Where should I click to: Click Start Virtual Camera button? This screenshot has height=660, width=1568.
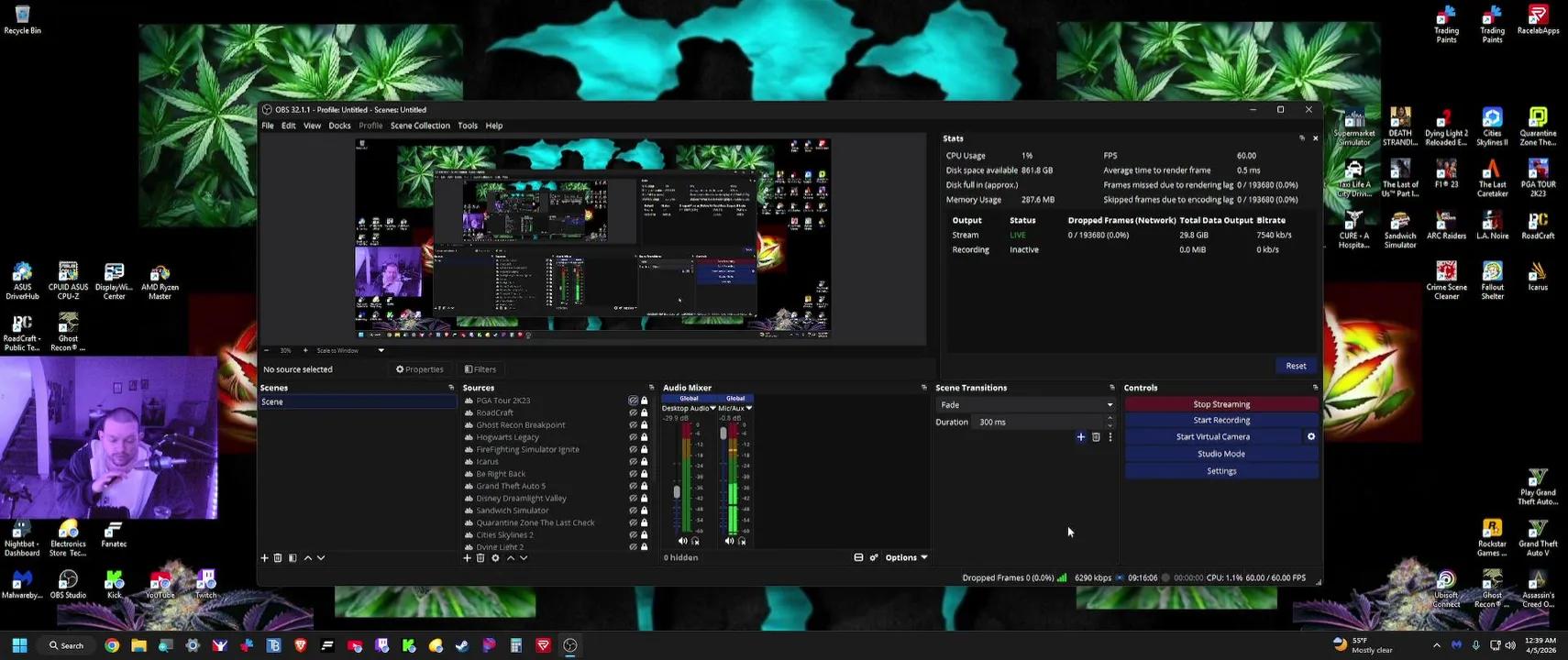(x=1213, y=437)
